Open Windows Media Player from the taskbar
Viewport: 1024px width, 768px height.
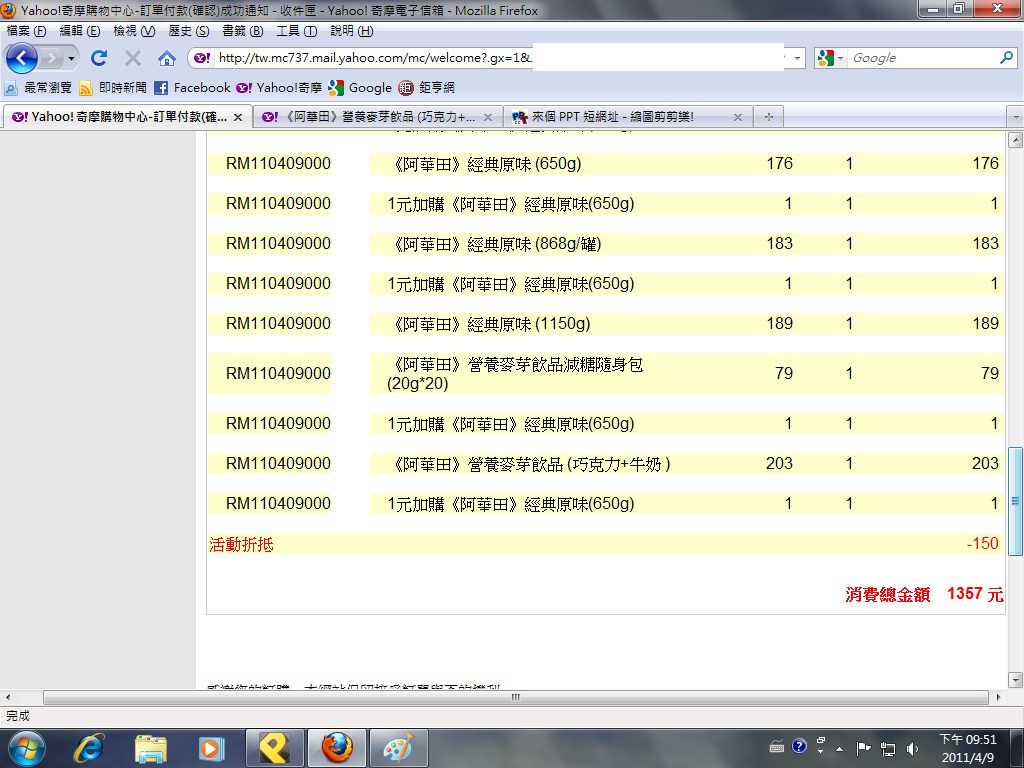[212, 748]
